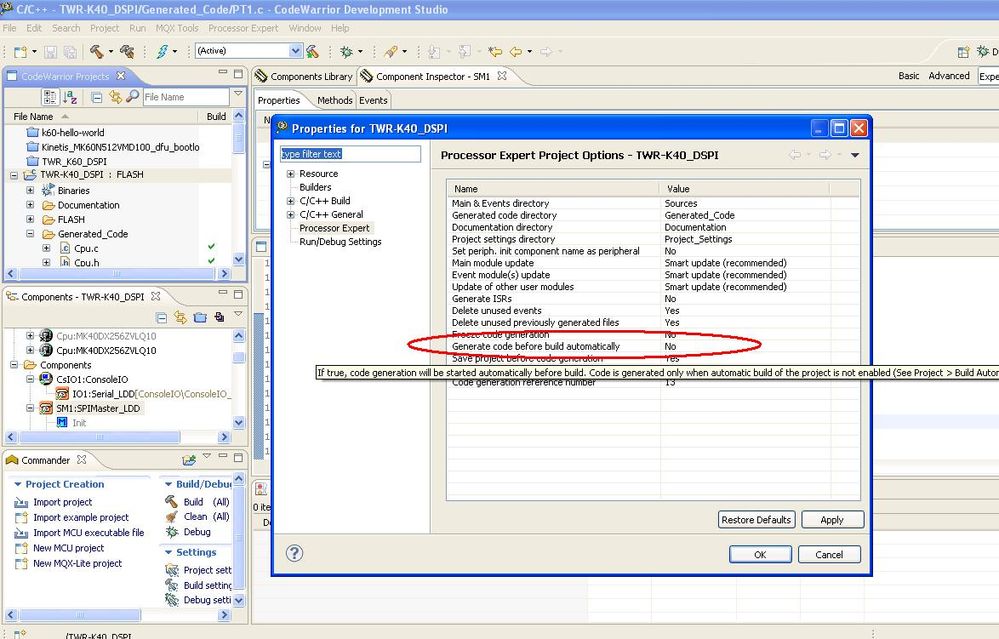This screenshot has height=639, width=999.
Task: Click OK in the Properties dialog
Action: coord(760,555)
